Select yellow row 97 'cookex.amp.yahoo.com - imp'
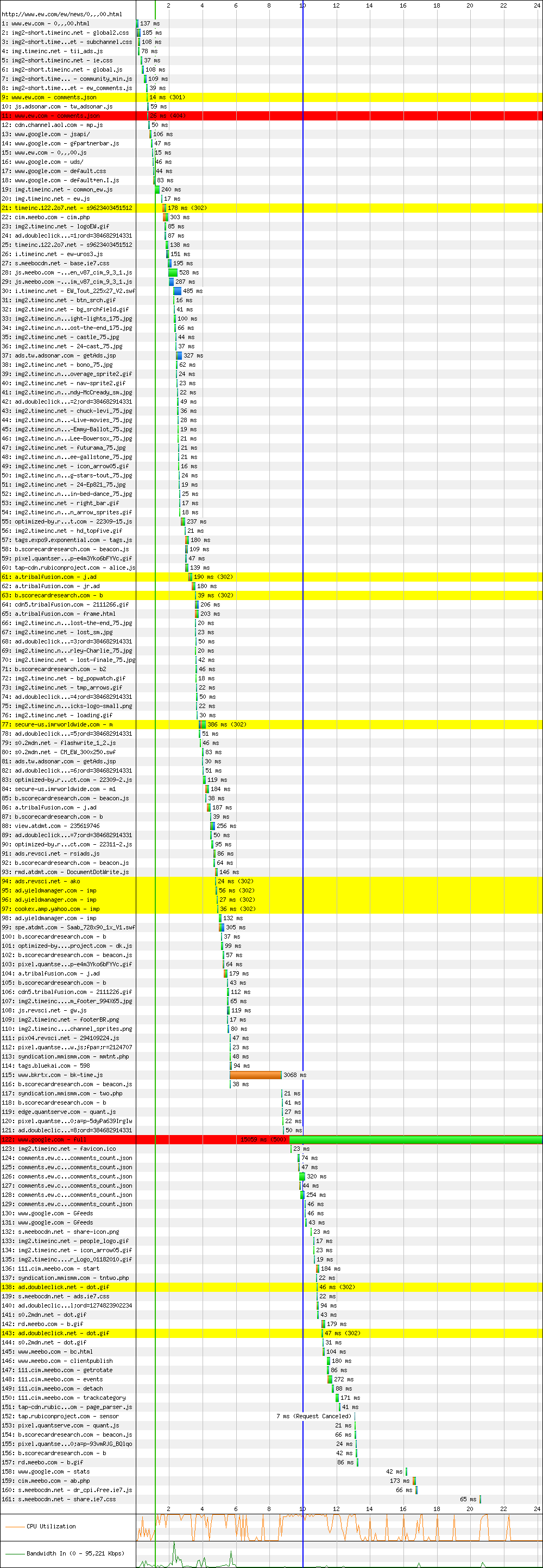Image resolution: width=543 pixels, height=1568 pixels. (271, 909)
